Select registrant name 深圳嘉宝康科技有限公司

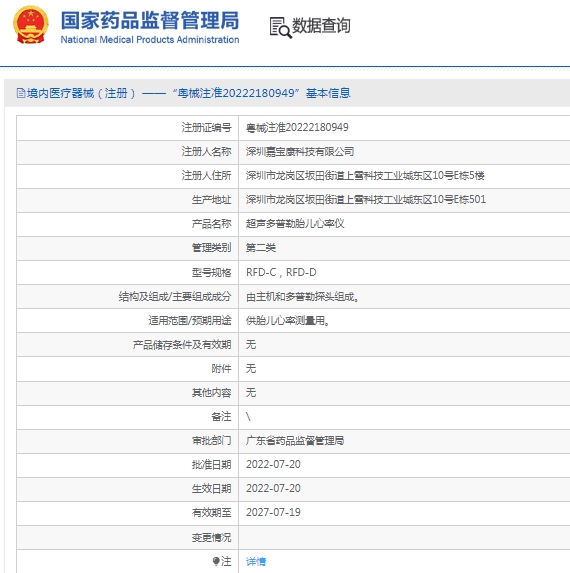point(300,151)
